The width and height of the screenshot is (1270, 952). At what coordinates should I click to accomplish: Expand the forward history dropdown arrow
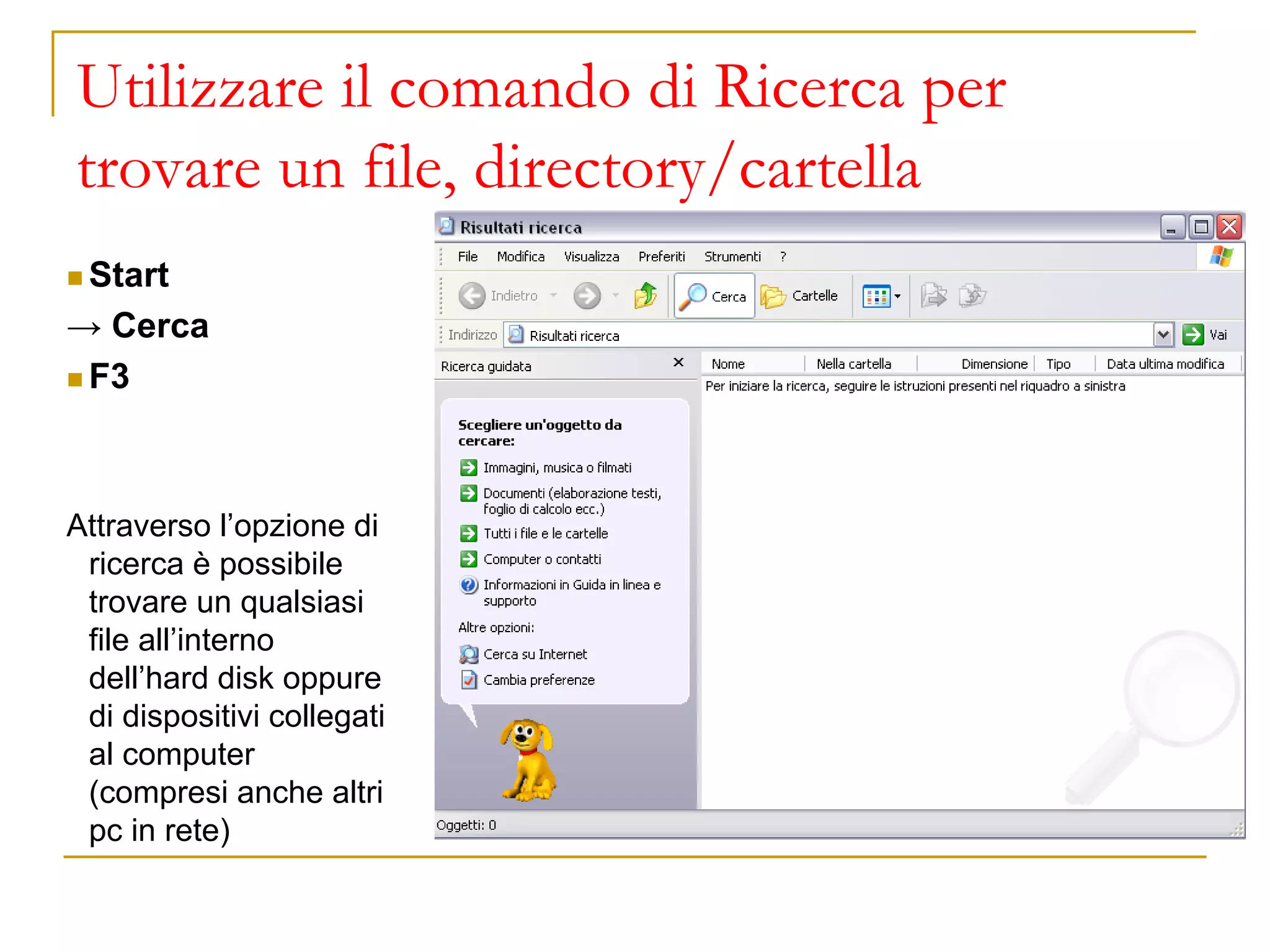[x=616, y=296]
